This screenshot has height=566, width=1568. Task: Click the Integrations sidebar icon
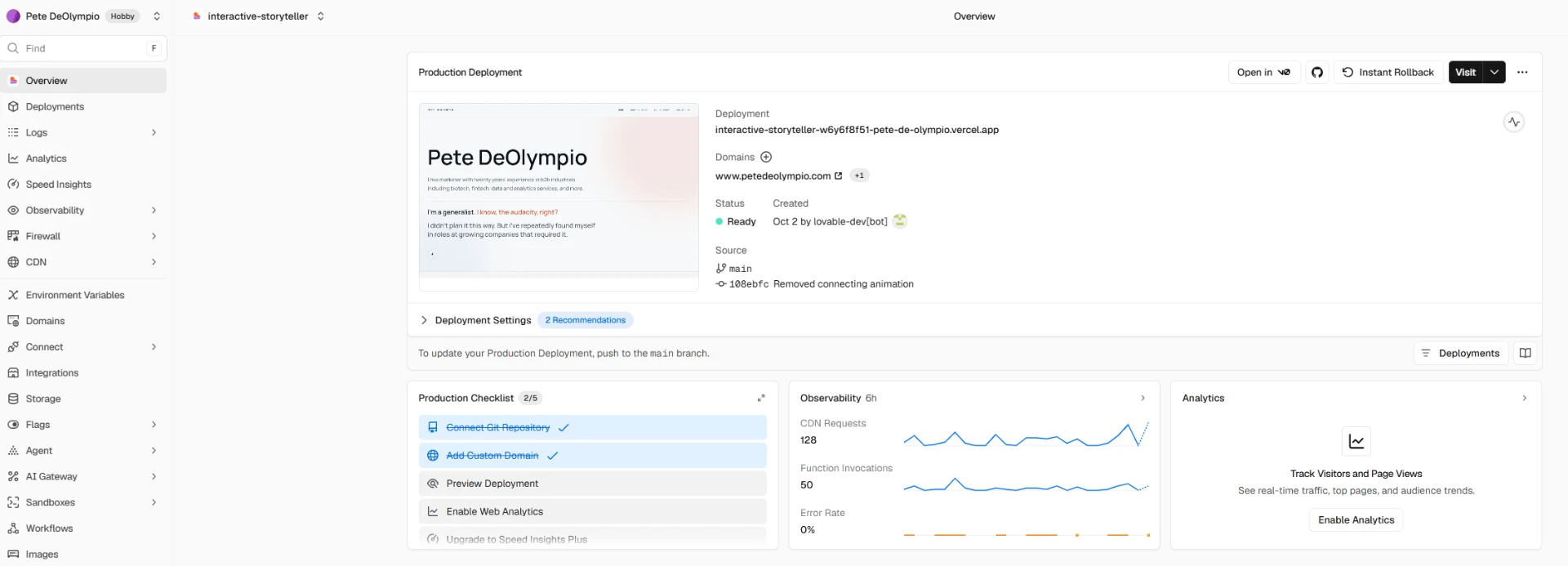(13, 372)
